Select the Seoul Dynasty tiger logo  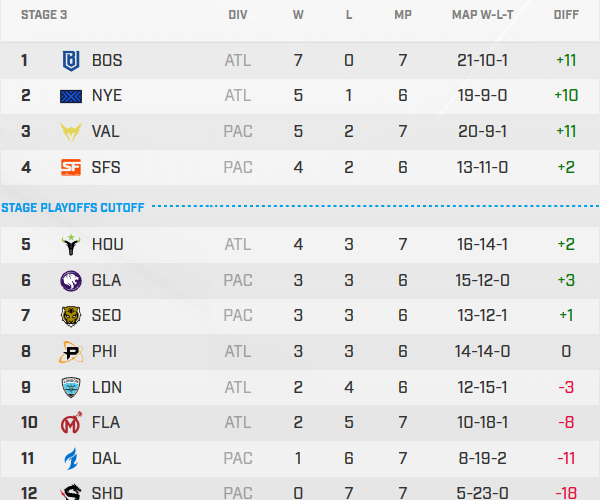pyautogui.click(x=71, y=316)
